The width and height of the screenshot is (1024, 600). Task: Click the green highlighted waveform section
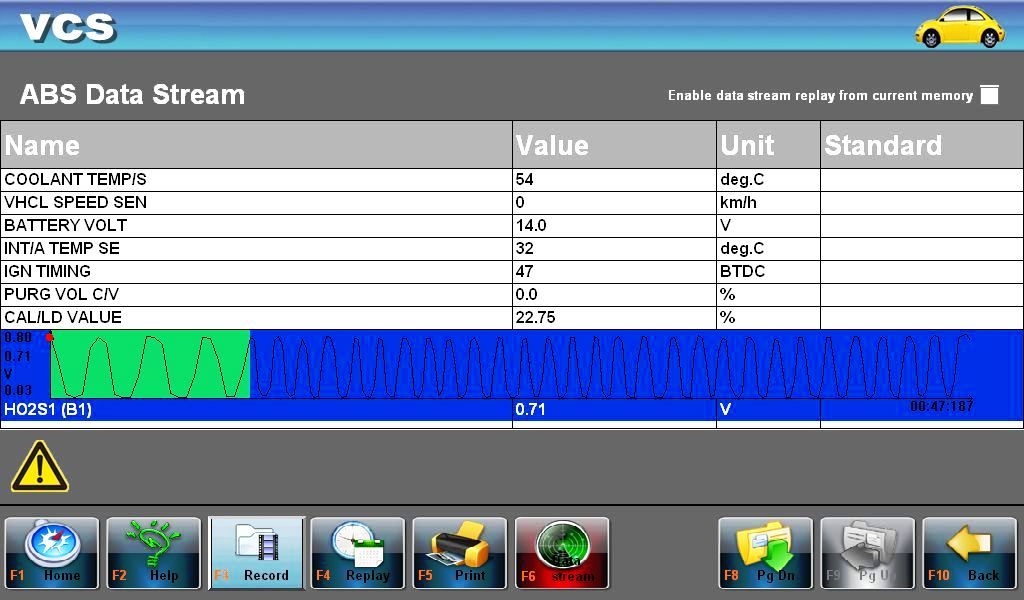point(150,364)
